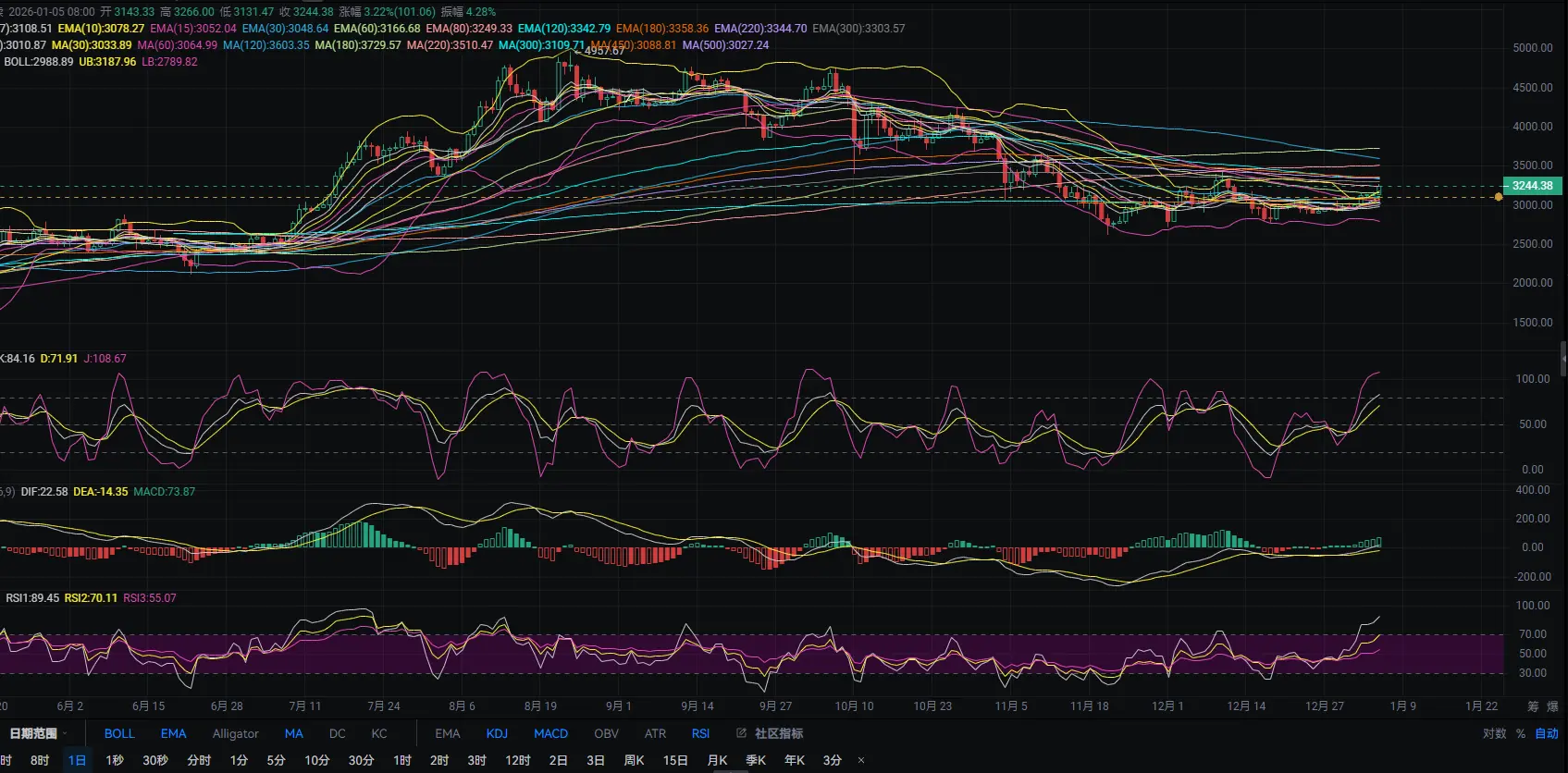Click the RSI1:89.45 legend value
Screen dimensions: 1568x773
coord(32,598)
